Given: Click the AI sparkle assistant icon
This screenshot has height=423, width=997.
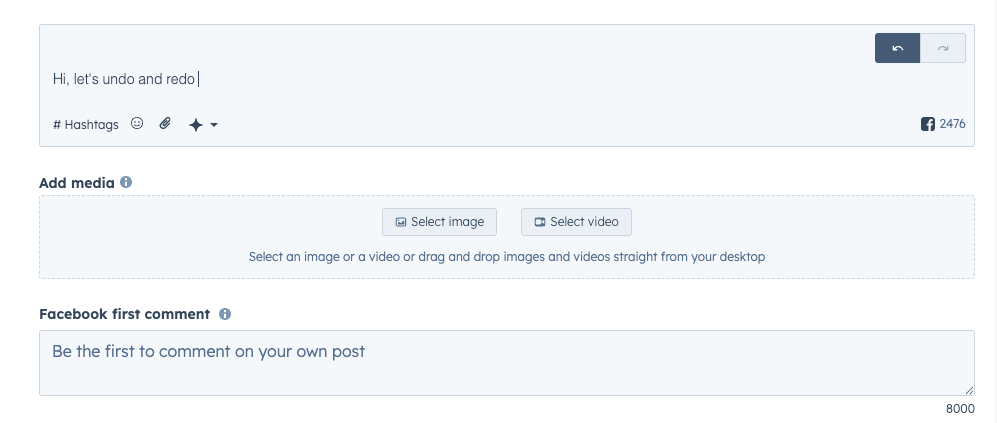Looking at the screenshot, I should pos(196,125).
